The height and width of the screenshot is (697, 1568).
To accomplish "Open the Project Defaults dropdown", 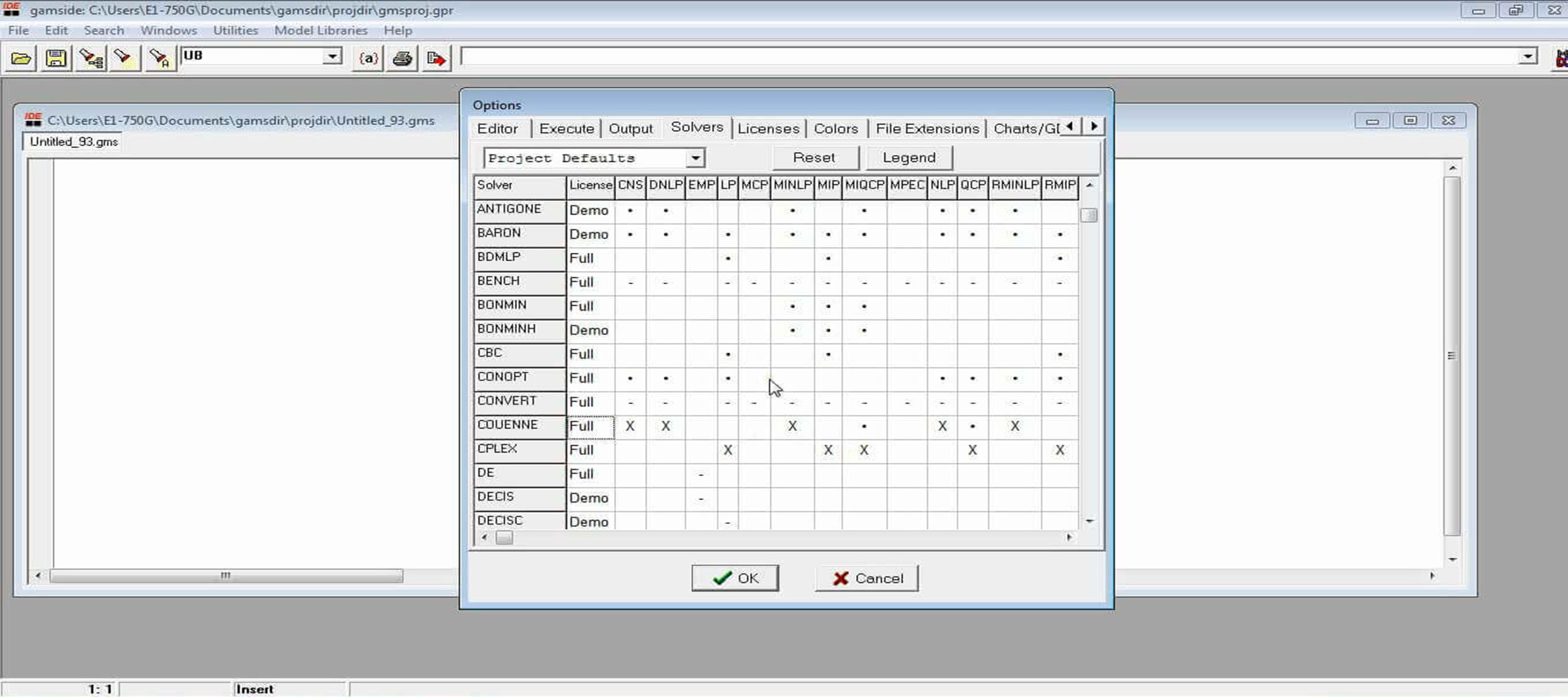I will coord(695,158).
